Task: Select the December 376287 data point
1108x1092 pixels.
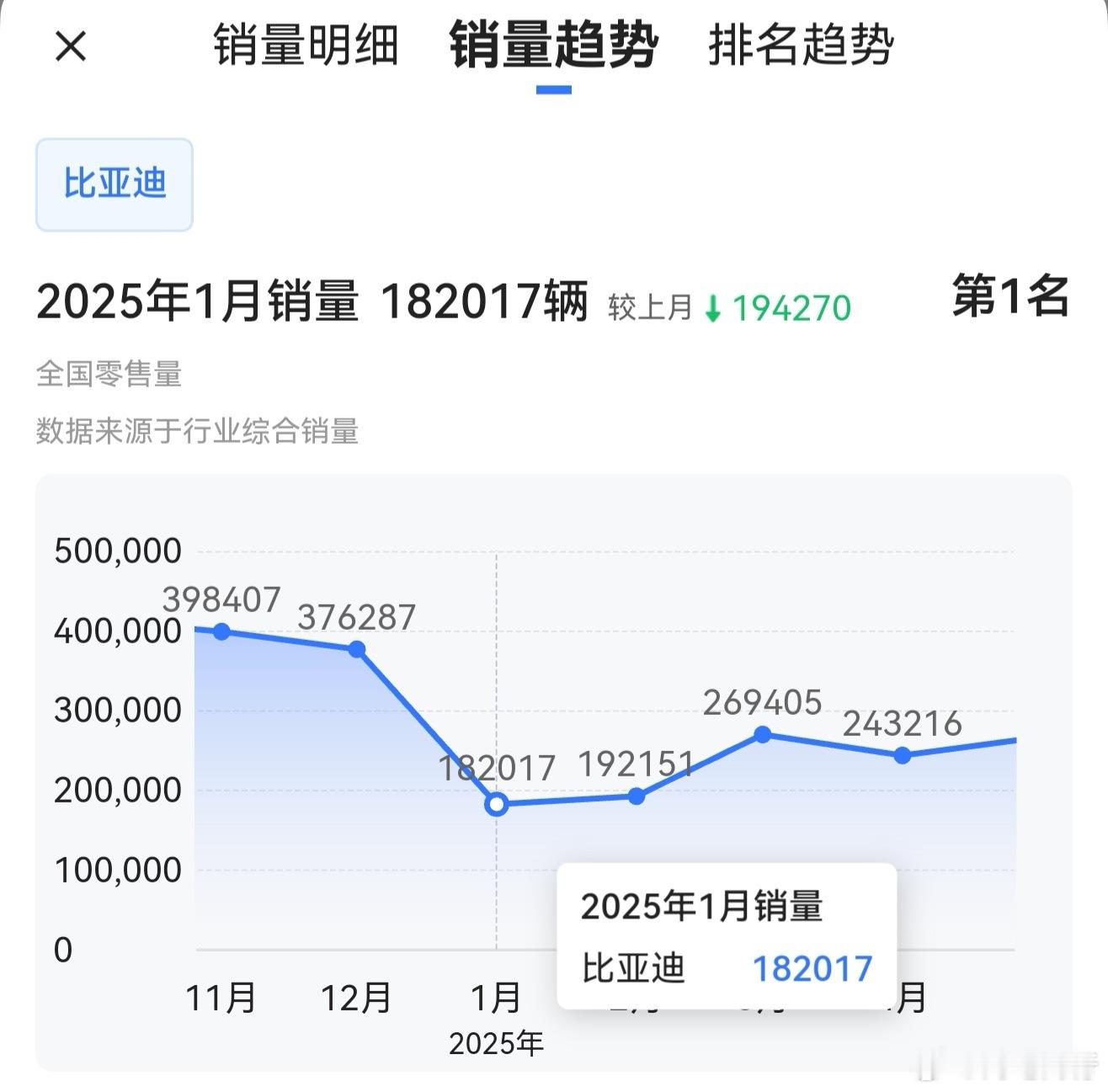Action: [357, 648]
